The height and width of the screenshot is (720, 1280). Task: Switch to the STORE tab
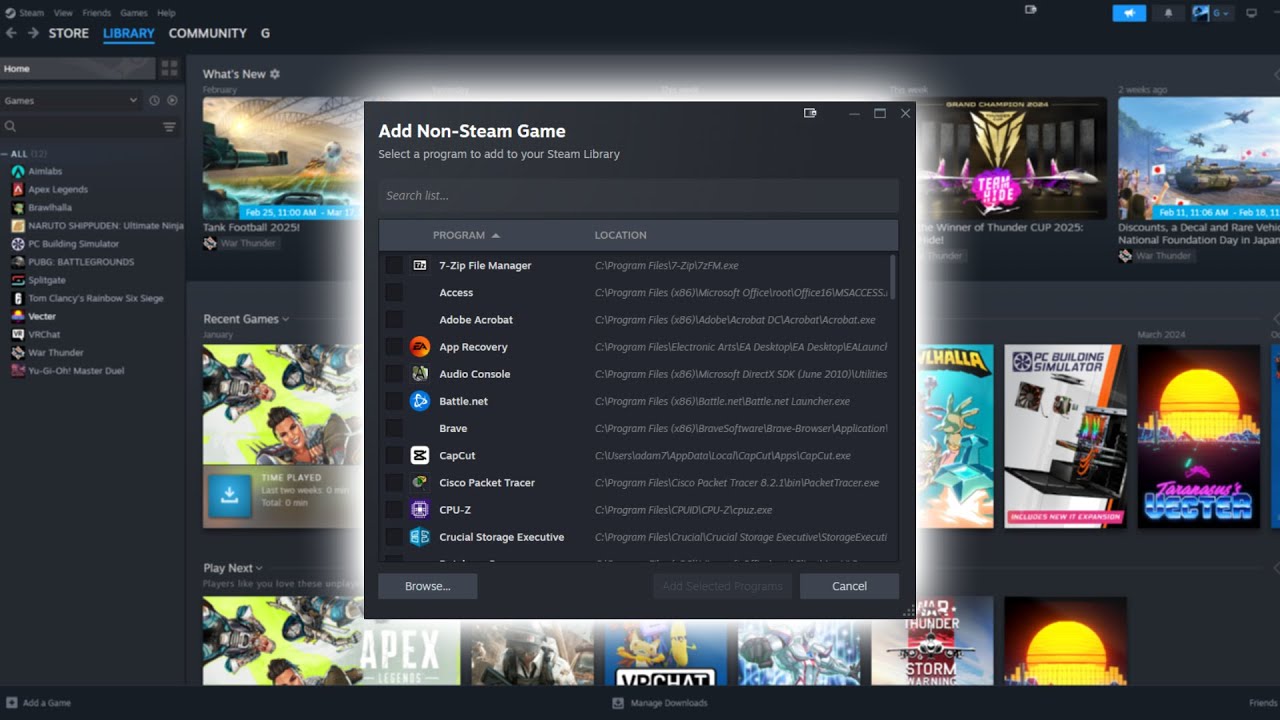coord(69,33)
